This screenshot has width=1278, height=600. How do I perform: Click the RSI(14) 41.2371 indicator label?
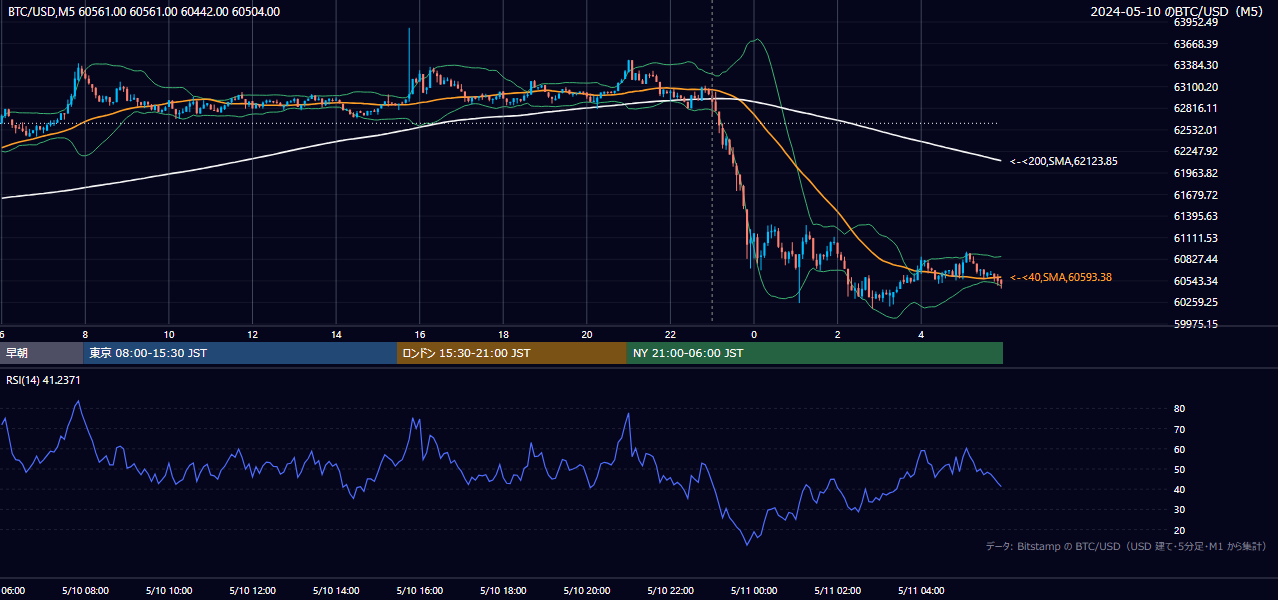coord(44,380)
